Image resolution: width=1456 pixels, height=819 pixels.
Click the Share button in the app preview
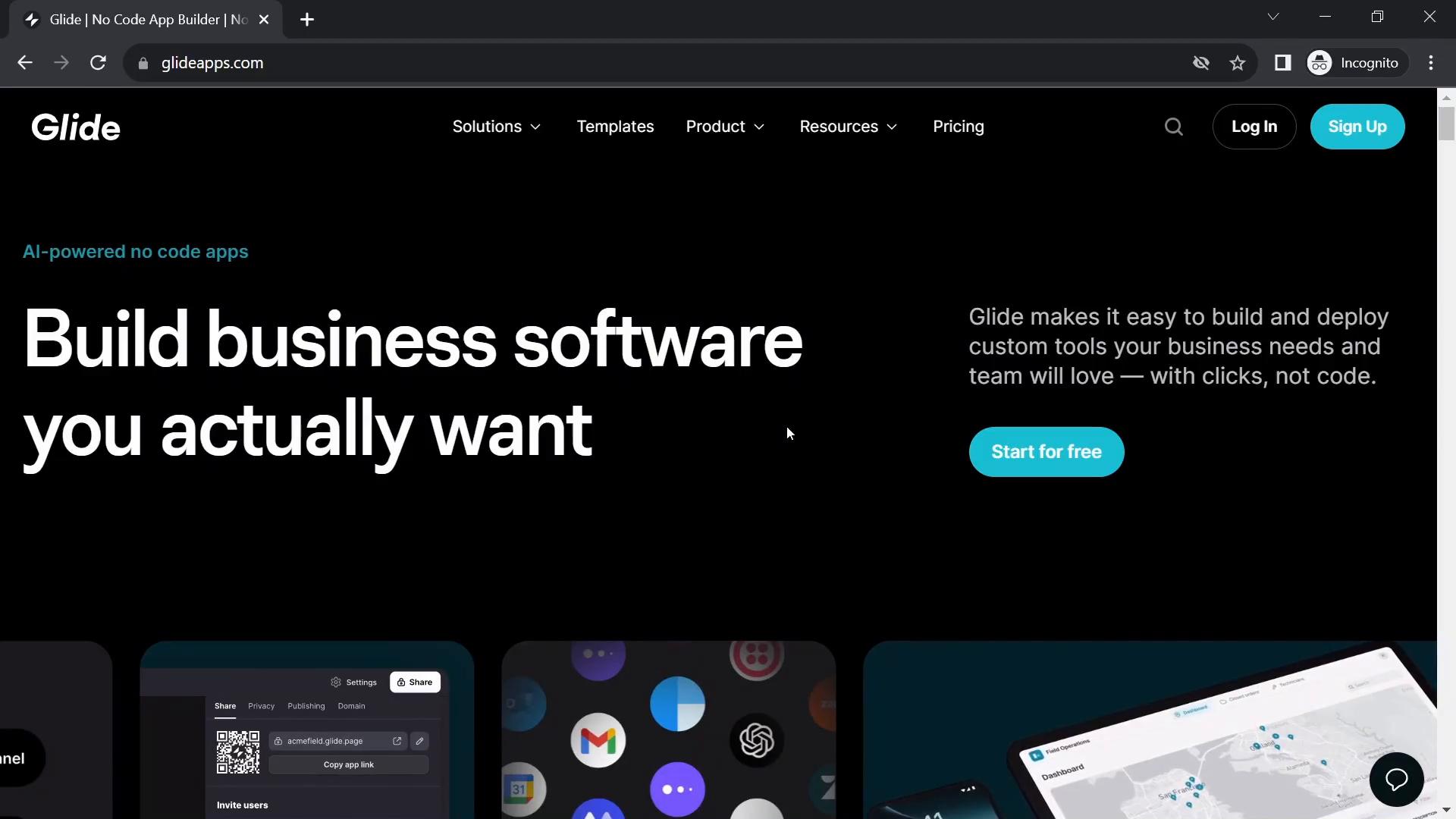[x=414, y=682]
